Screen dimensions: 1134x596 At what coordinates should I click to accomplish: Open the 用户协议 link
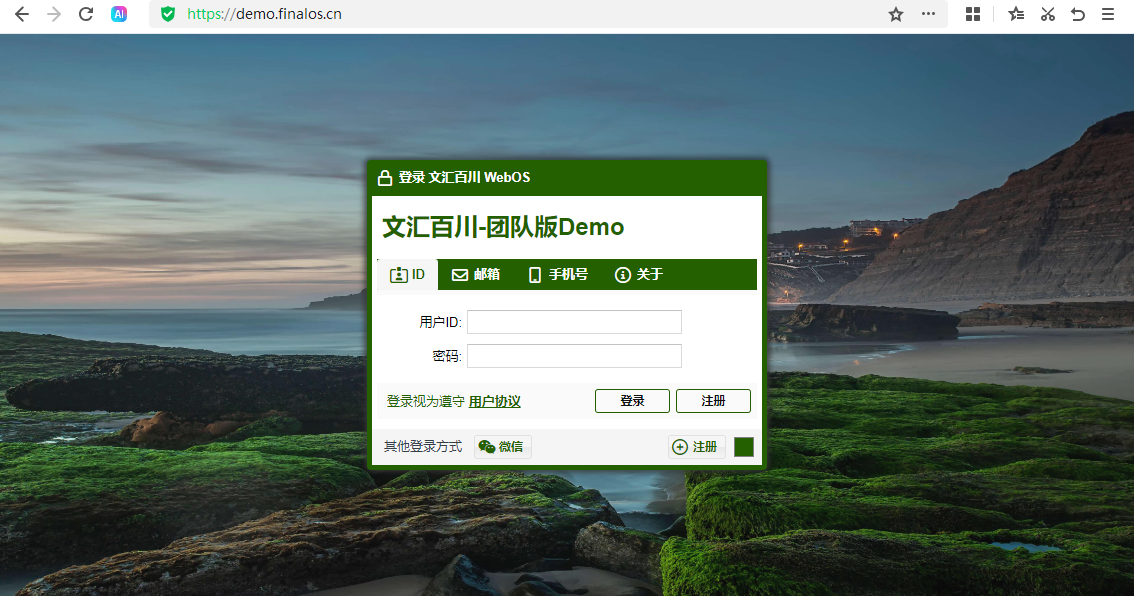[x=495, y=401]
